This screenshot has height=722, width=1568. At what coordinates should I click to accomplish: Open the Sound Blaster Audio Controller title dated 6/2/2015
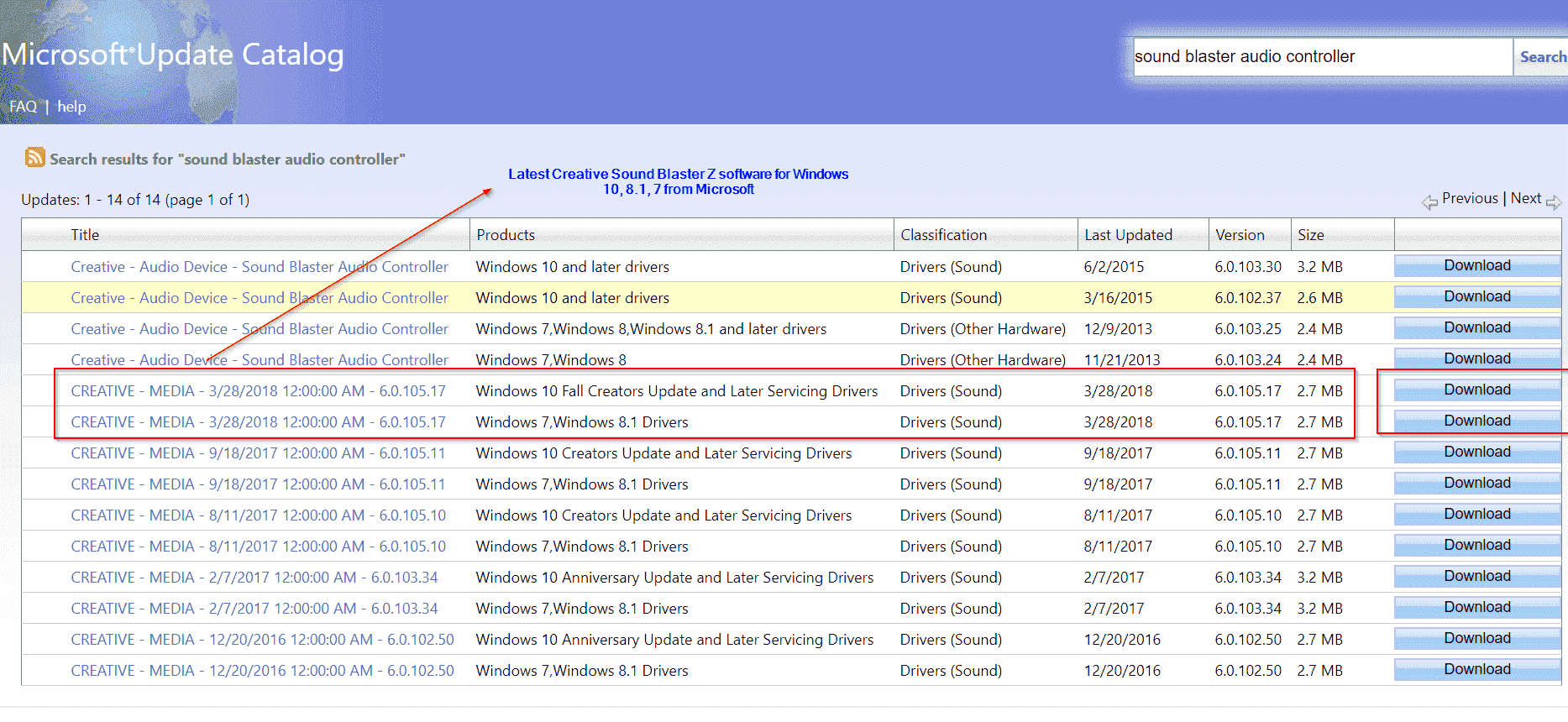(x=260, y=267)
